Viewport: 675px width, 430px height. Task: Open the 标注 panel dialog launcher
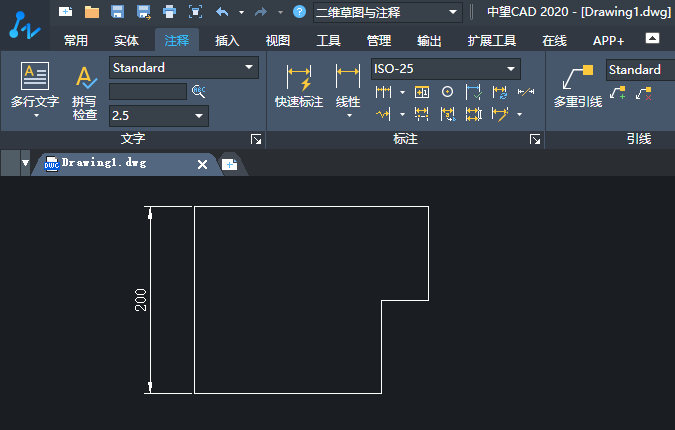click(x=535, y=139)
